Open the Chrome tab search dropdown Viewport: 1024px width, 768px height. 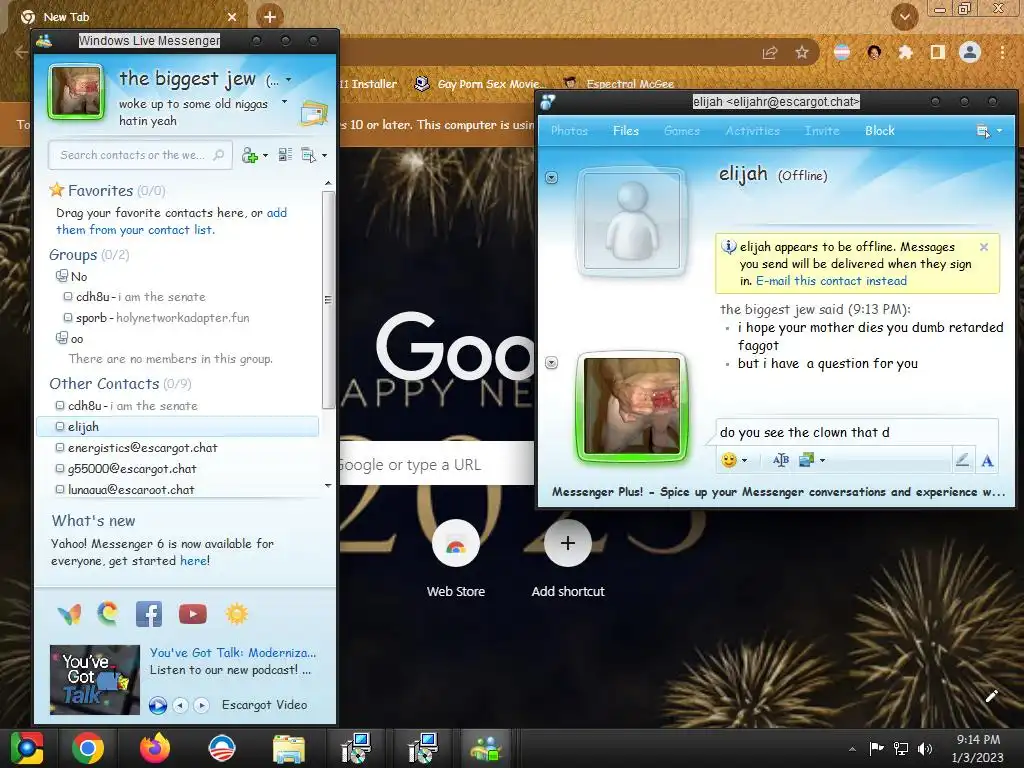click(904, 17)
